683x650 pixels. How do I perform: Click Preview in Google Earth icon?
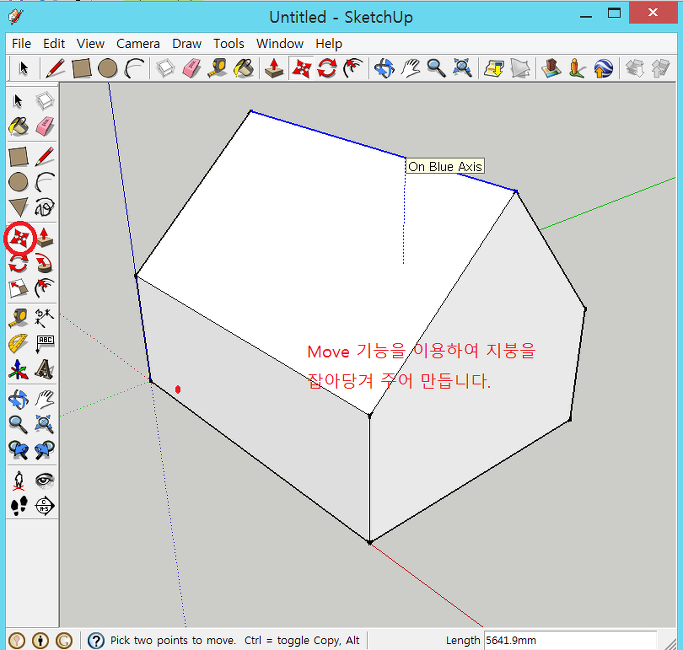tap(603, 68)
